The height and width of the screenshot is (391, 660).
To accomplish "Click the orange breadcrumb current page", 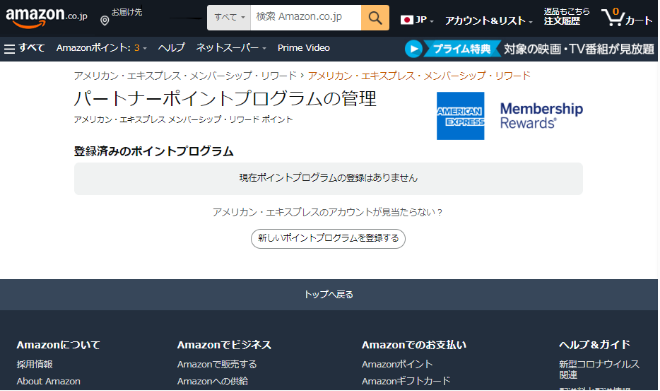I will click(419, 76).
